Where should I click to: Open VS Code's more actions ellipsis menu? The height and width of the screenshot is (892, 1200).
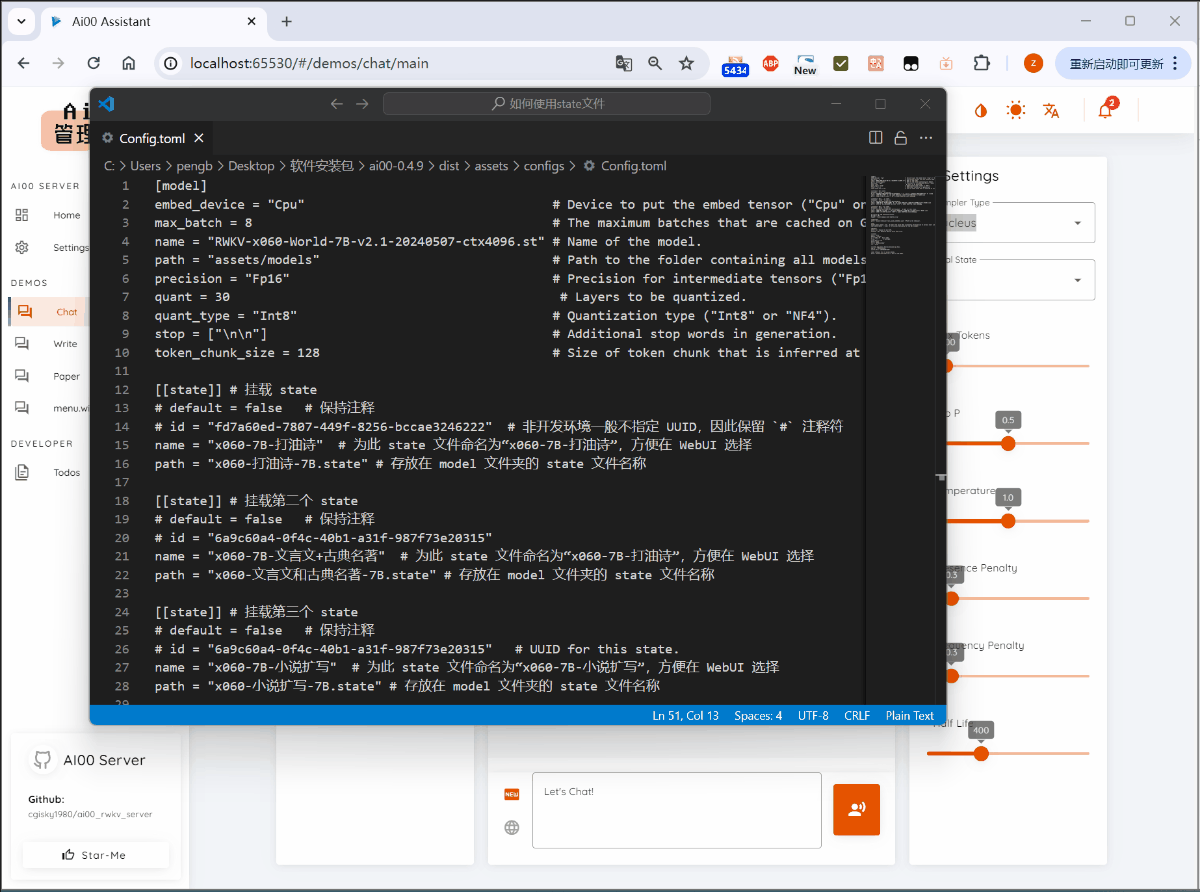(x=925, y=137)
